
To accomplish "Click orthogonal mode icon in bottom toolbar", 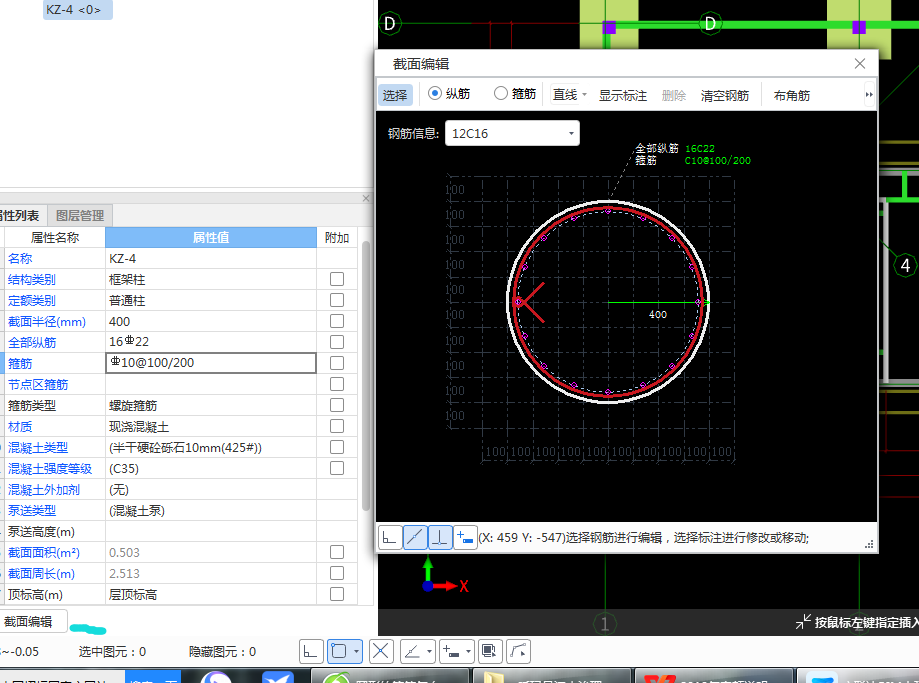I will pos(311,651).
